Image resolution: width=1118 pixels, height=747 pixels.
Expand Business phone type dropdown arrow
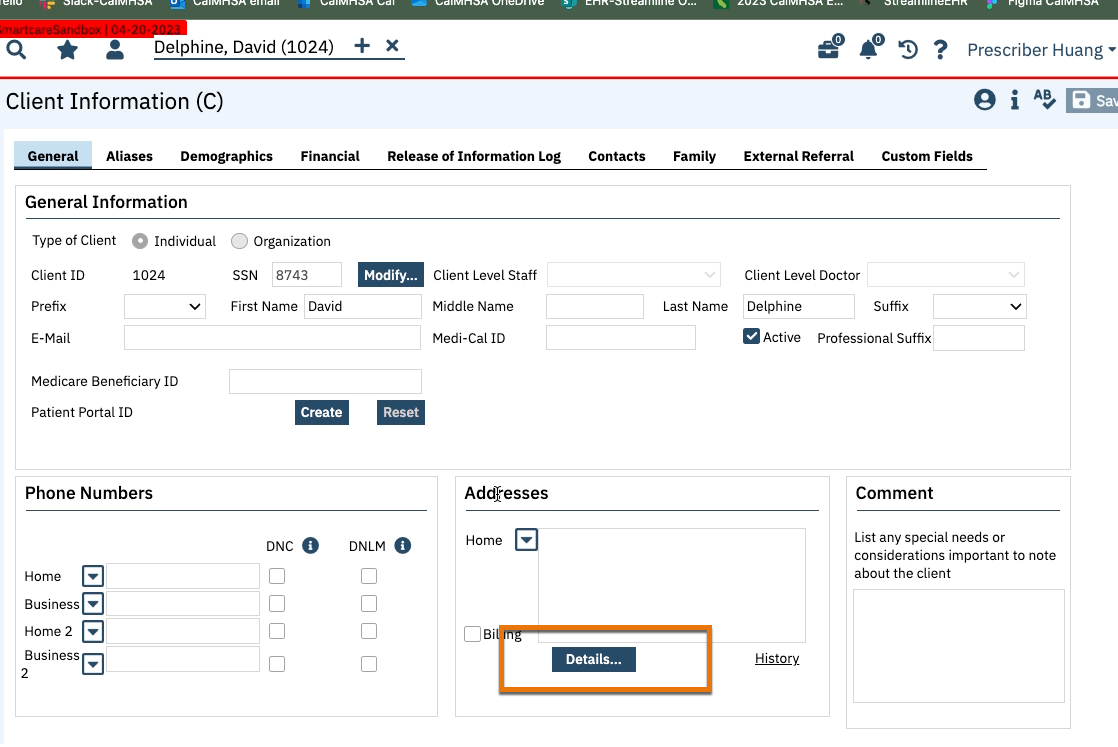93,604
